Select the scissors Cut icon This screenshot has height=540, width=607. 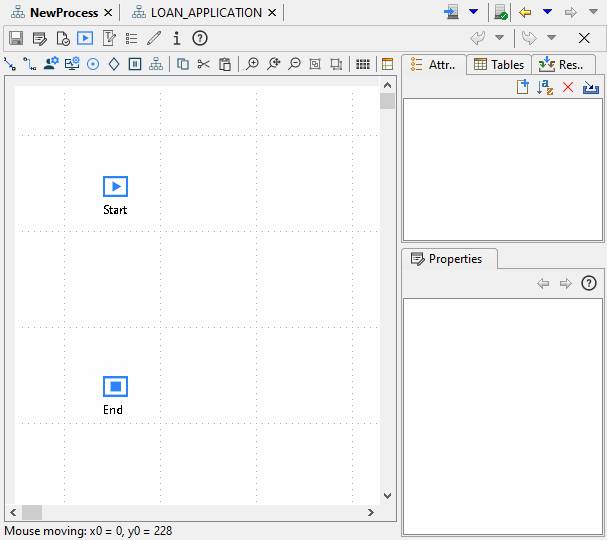204,64
